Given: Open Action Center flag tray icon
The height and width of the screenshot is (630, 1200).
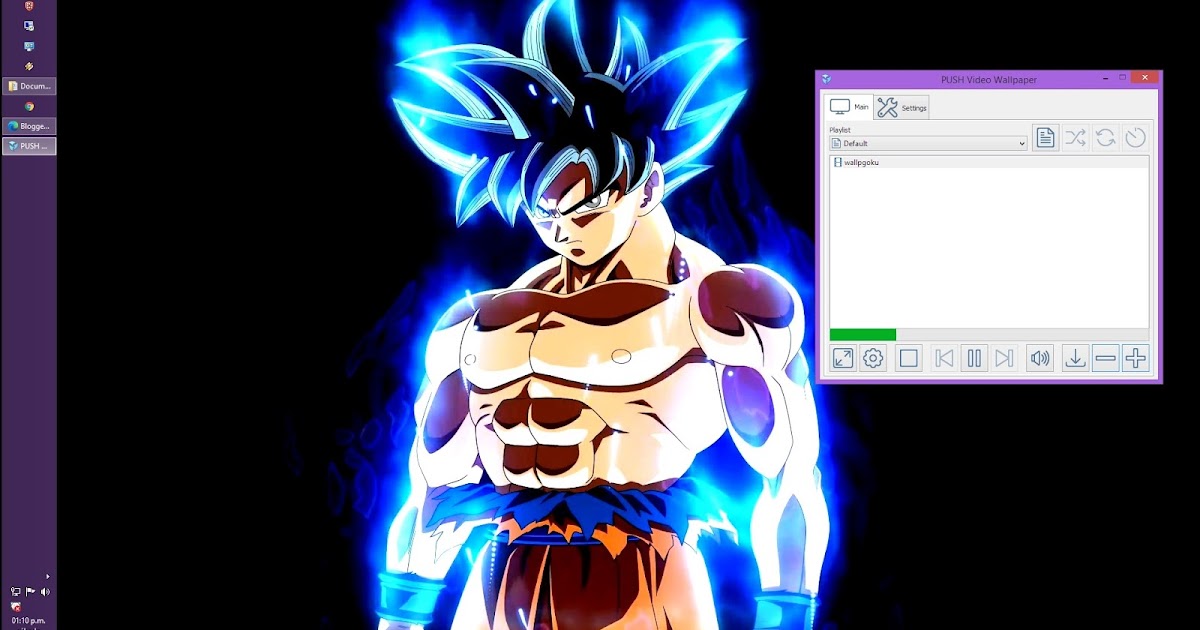Looking at the screenshot, I should (x=30, y=592).
